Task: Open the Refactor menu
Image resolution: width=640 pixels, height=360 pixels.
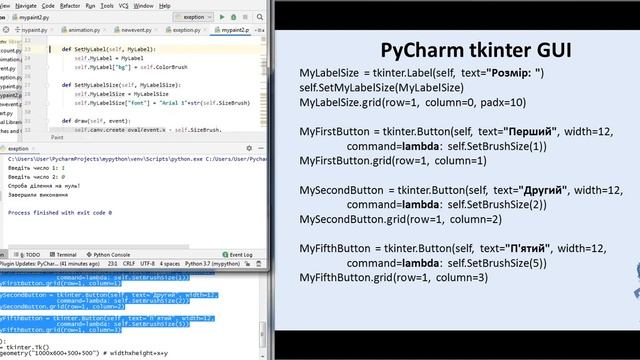Action: point(70,6)
